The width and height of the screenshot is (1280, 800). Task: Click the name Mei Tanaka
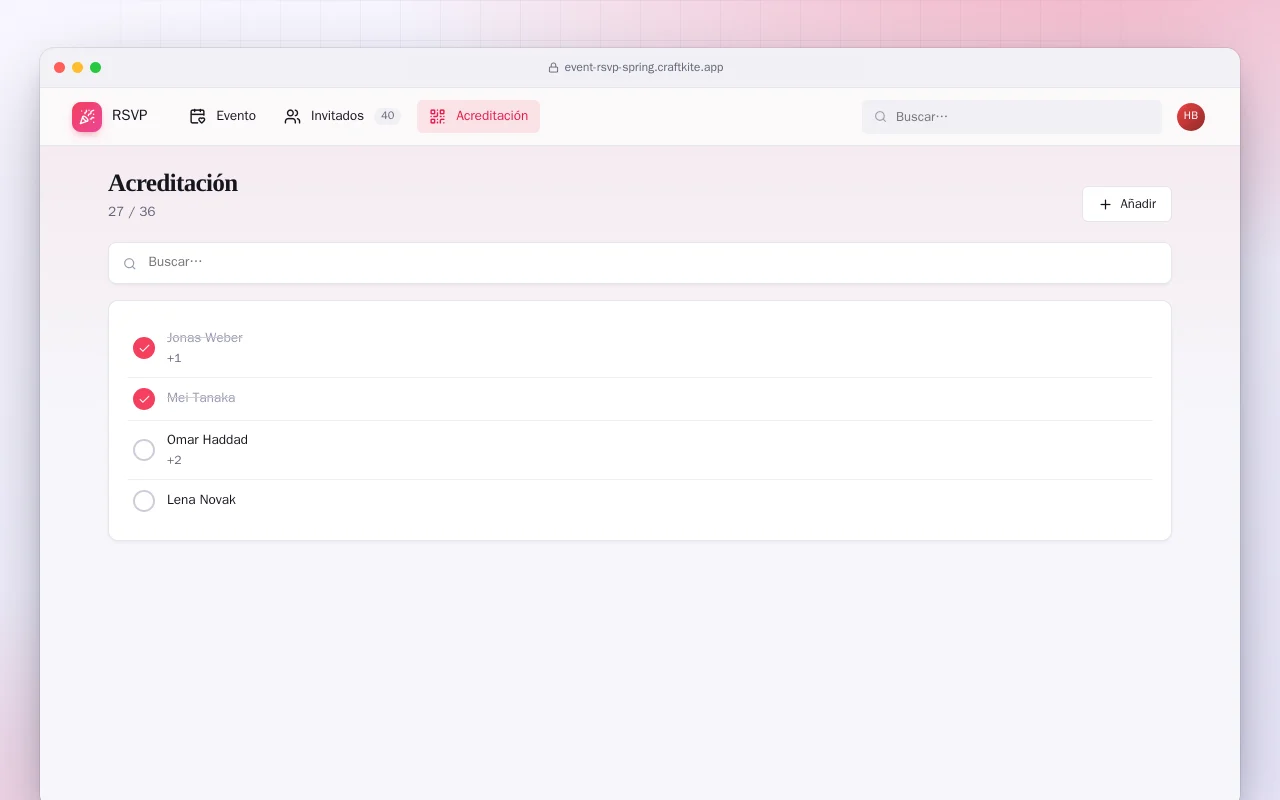tap(201, 398)
